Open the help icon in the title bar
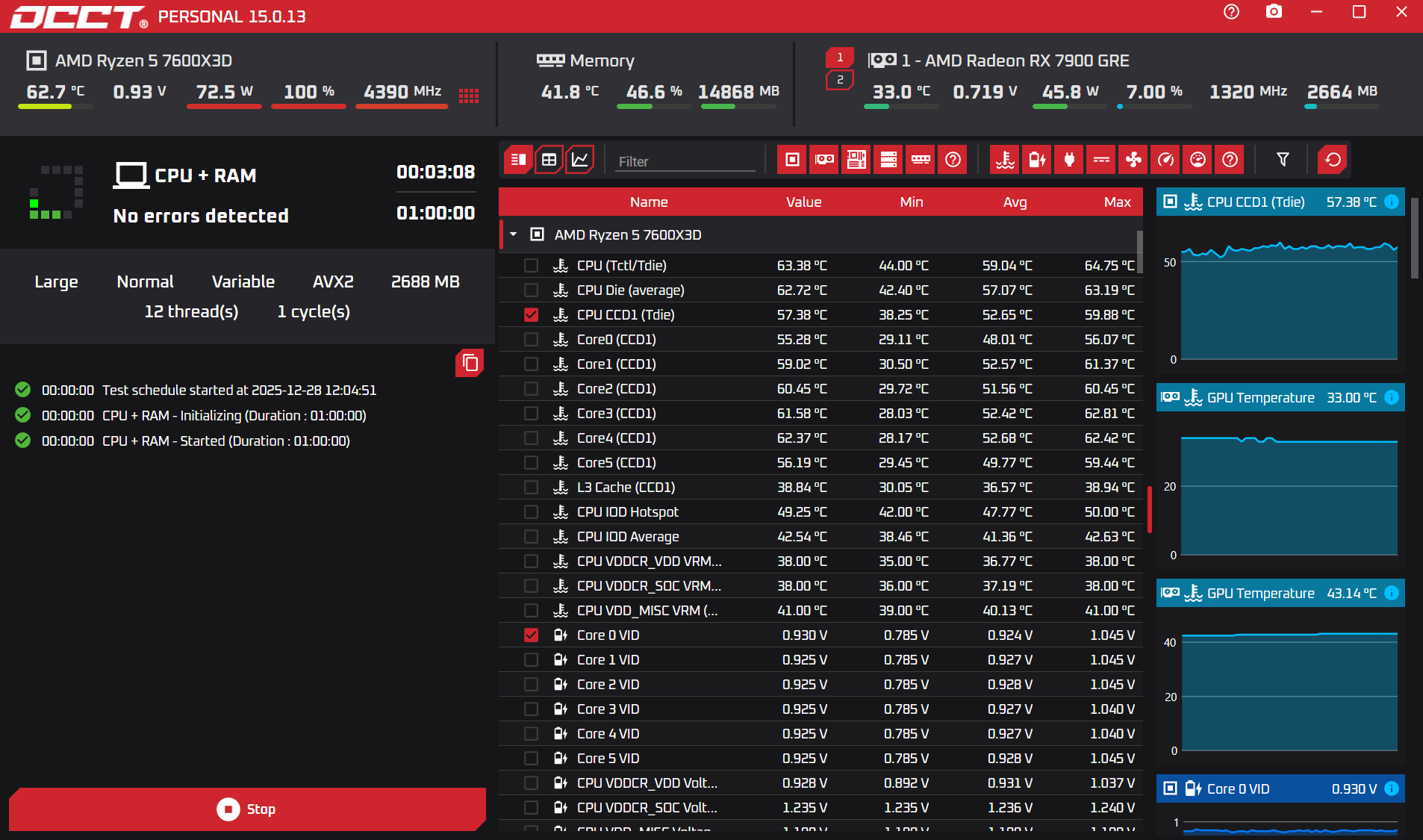 pos(1232,12)
